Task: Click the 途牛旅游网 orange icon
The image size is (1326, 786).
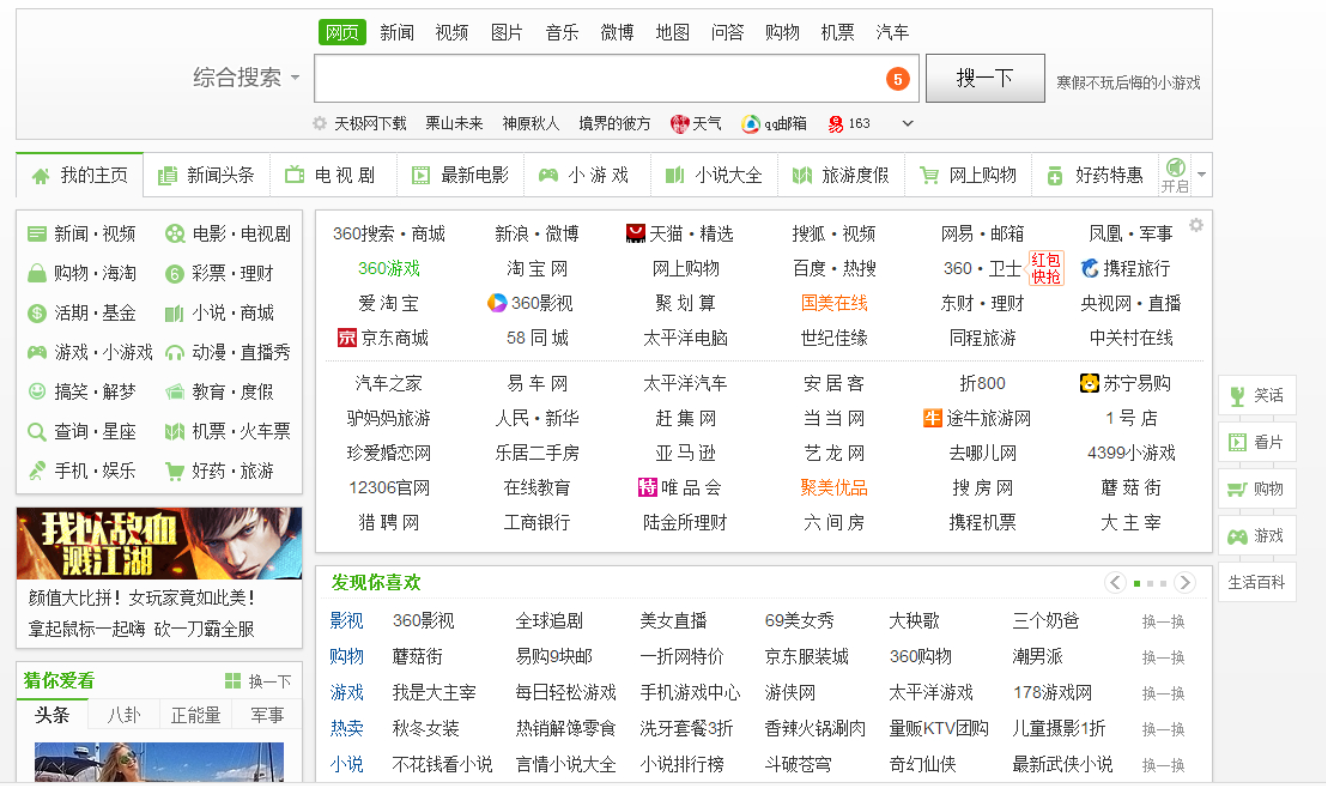Action: 933,418
